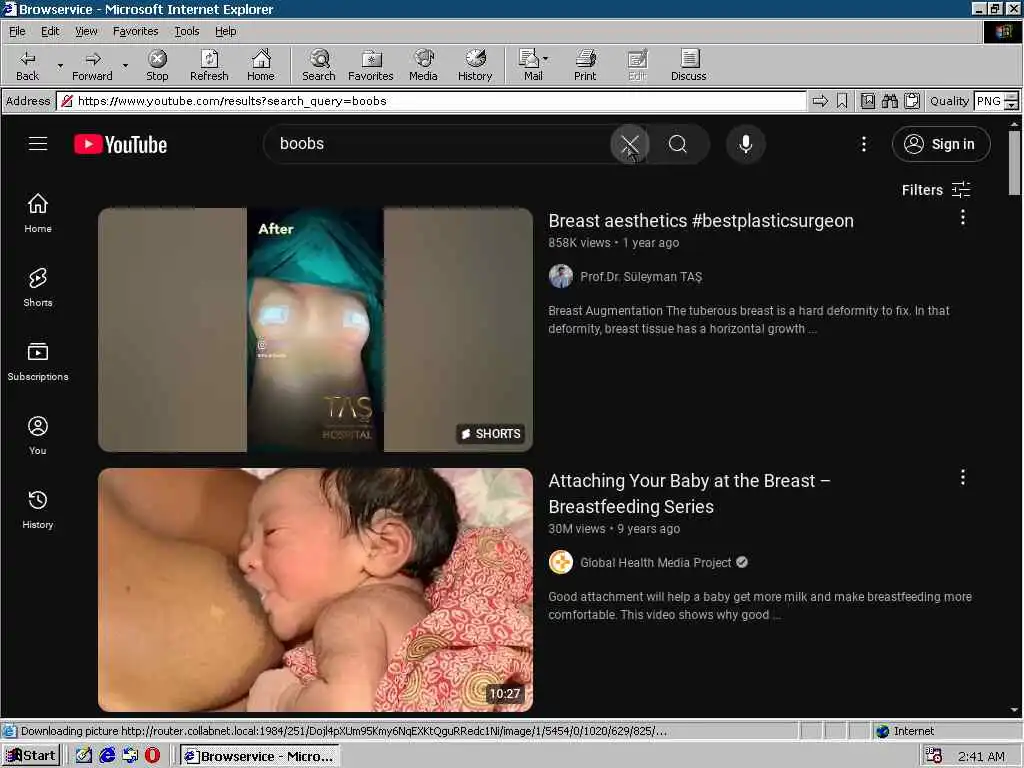This screenshot has height=768, width=1024.
Task: Open Global Health Media Project channel
Action: pos(656,563)
